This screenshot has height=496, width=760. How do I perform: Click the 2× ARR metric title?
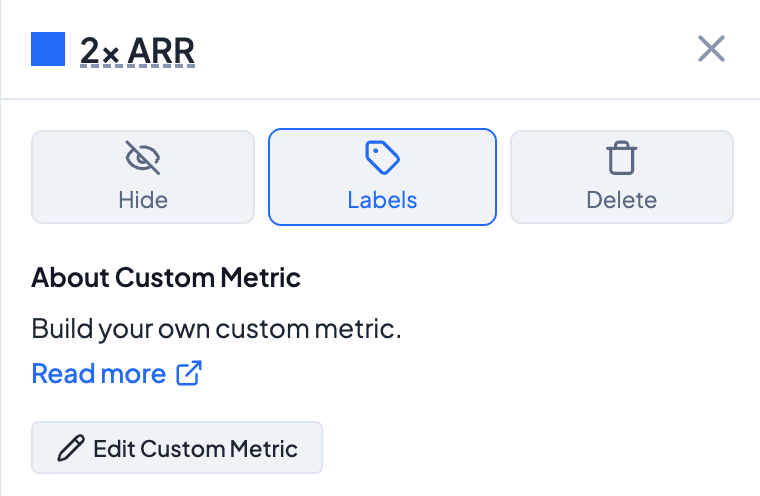pos(137,50)
